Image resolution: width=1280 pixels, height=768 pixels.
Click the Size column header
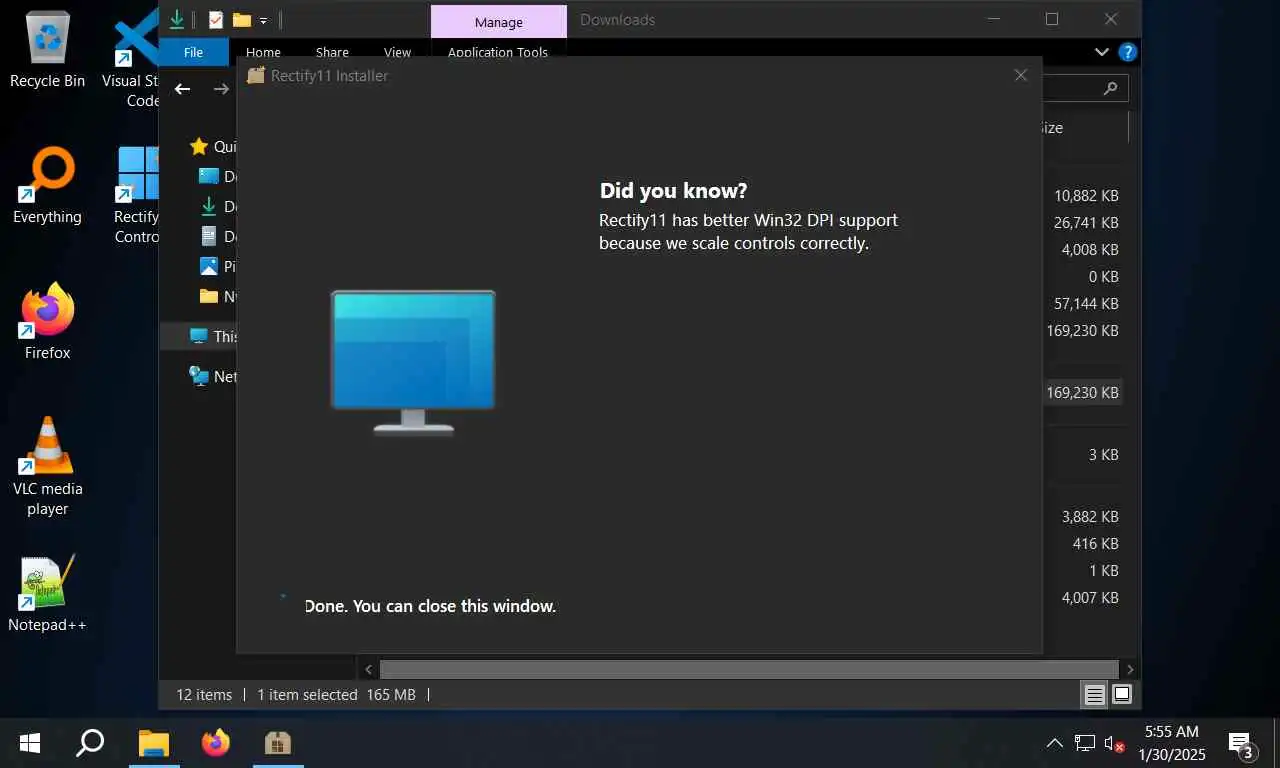click(x=1083, y=127)
